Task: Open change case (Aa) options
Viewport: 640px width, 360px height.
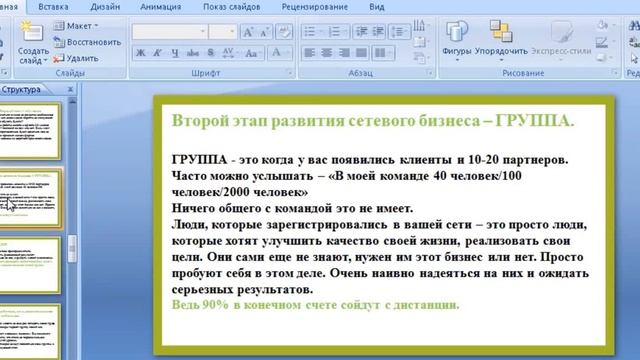Action: [x=253, y=53]
